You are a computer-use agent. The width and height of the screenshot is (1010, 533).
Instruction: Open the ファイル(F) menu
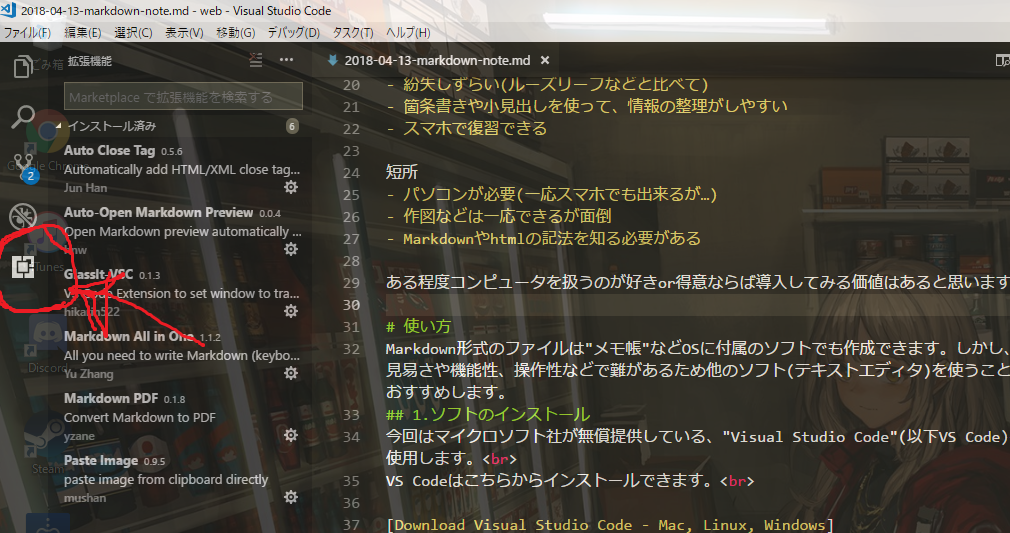click(27, 32)
